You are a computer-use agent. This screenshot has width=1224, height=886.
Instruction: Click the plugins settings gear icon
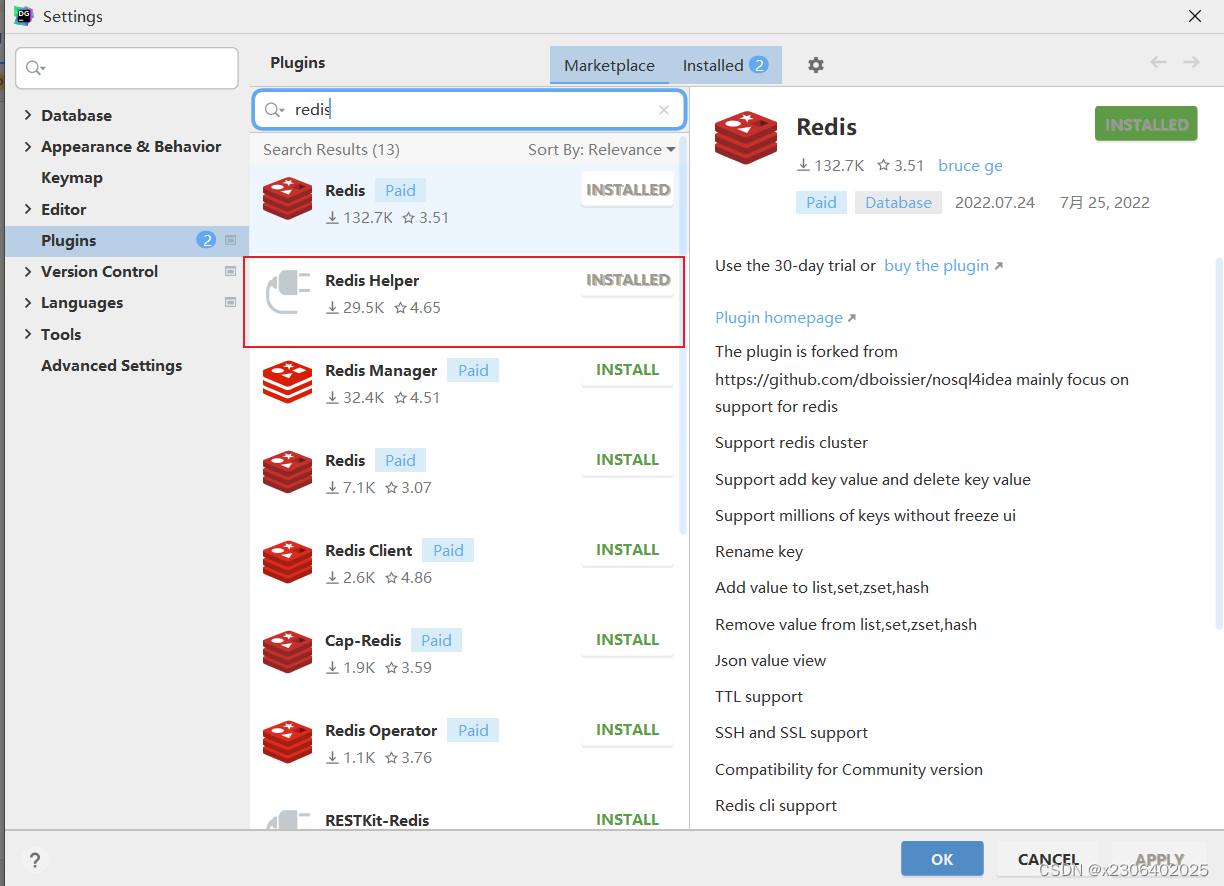click(816, 65)
